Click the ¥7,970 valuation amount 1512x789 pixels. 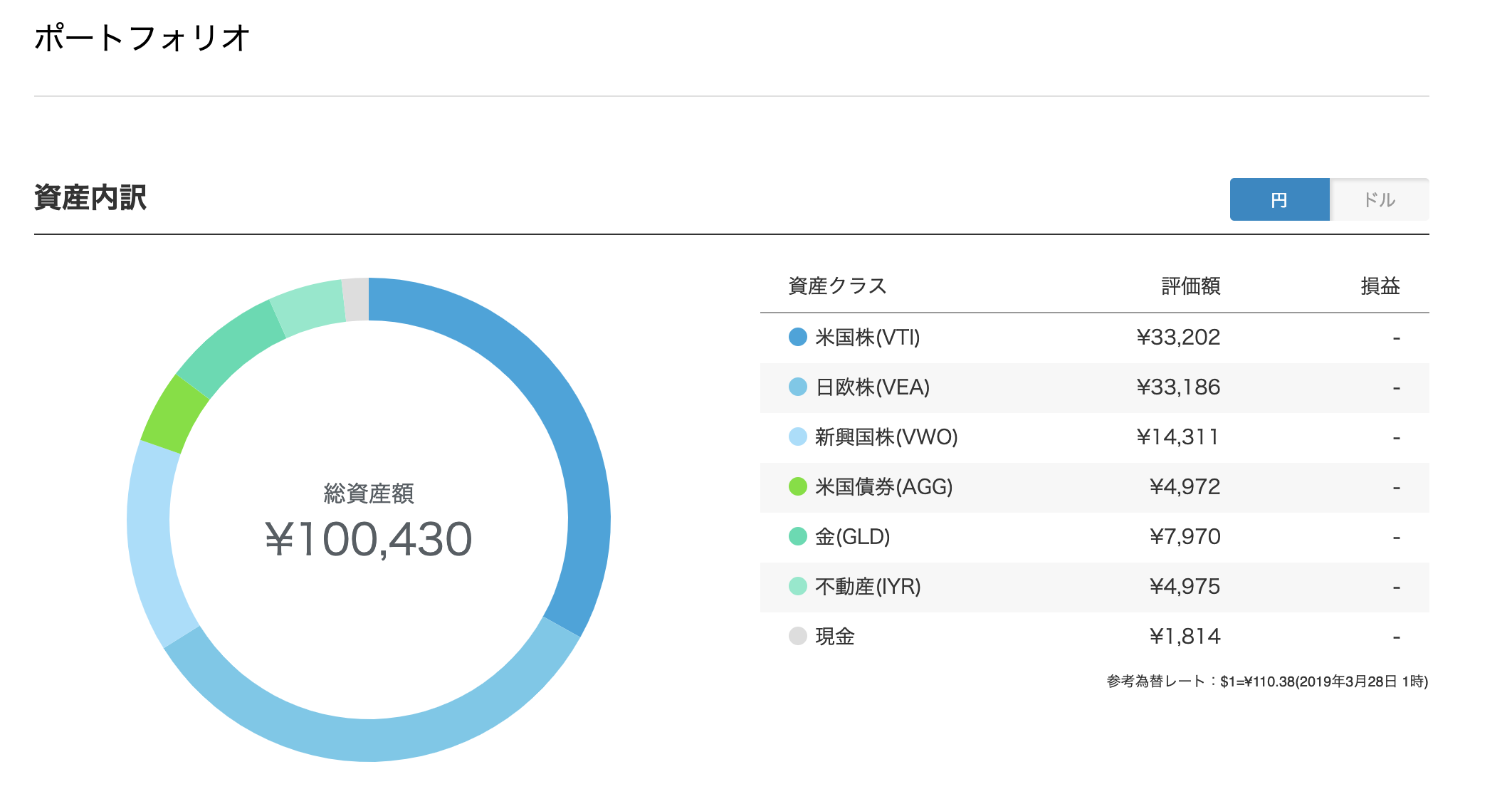[1185, 536]
